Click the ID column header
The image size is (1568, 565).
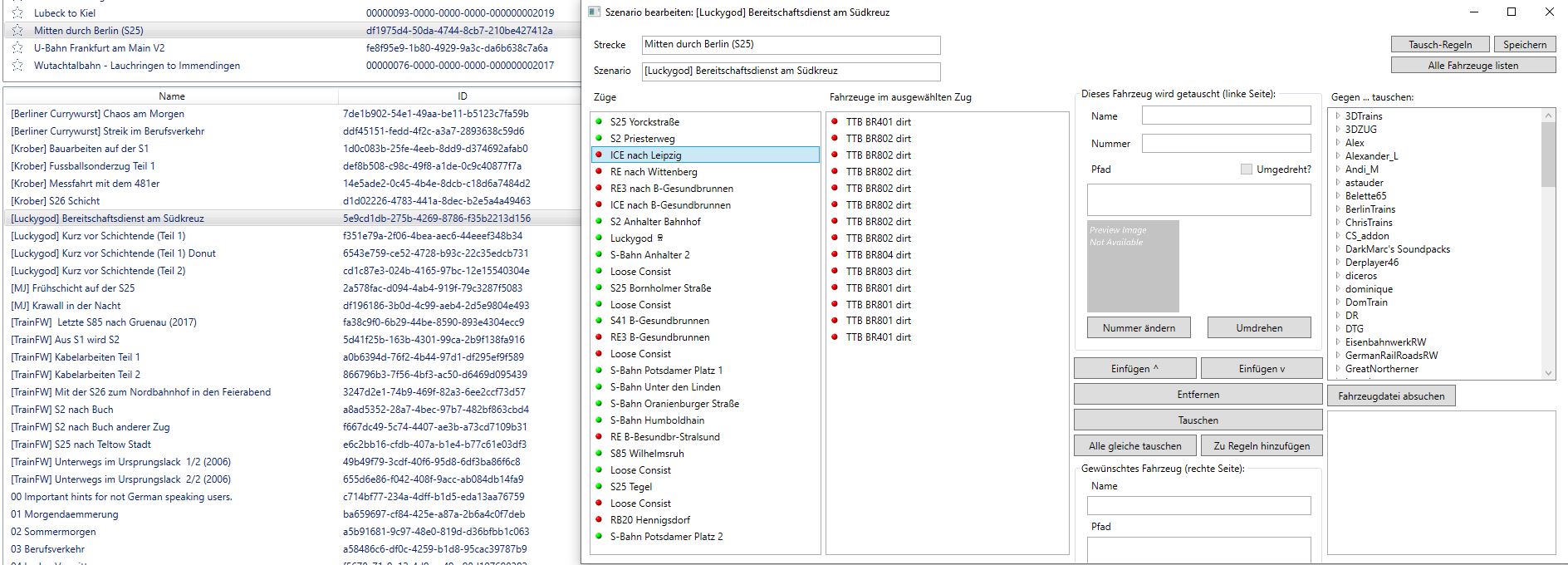pyautogui.click(x=462, y=96)
